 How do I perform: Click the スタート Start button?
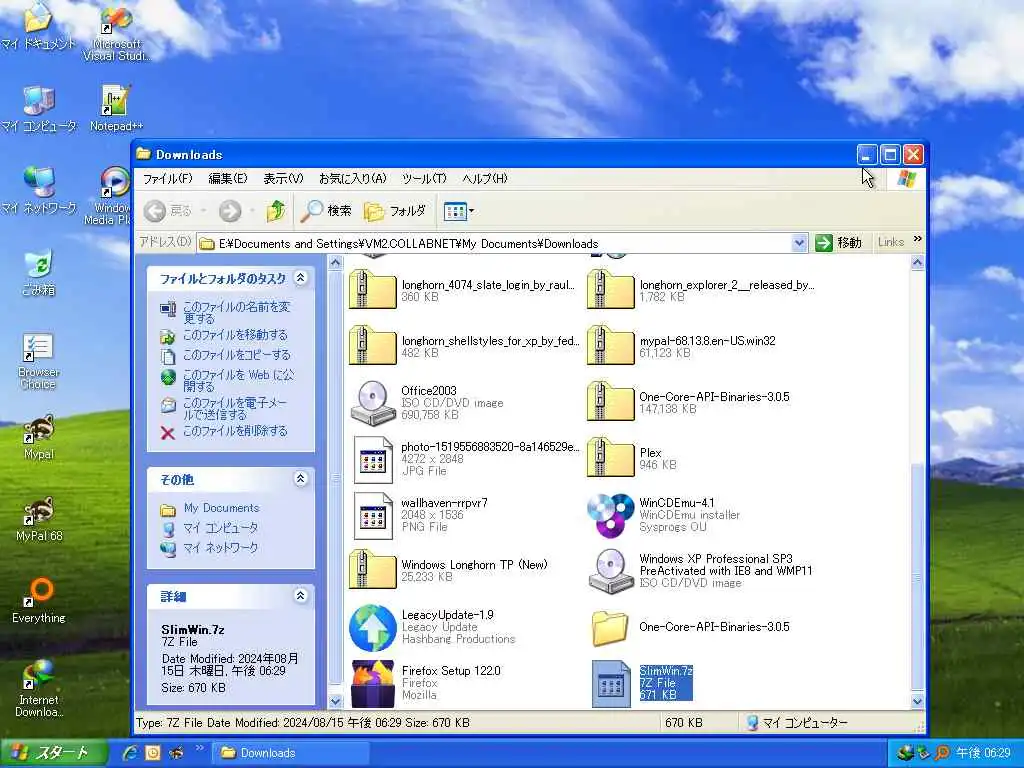[x=54, y=753]
